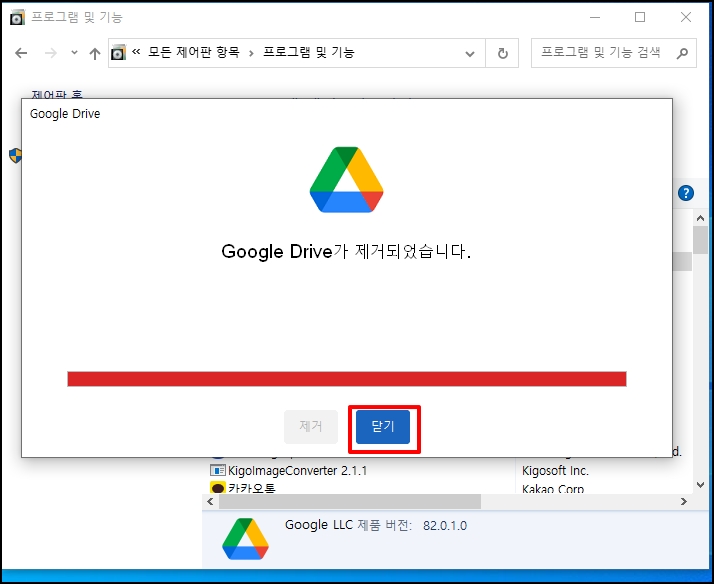Expand the arrow after 모든 제어판 항목
The image size is (714, 584).
[x=251, y=53]
